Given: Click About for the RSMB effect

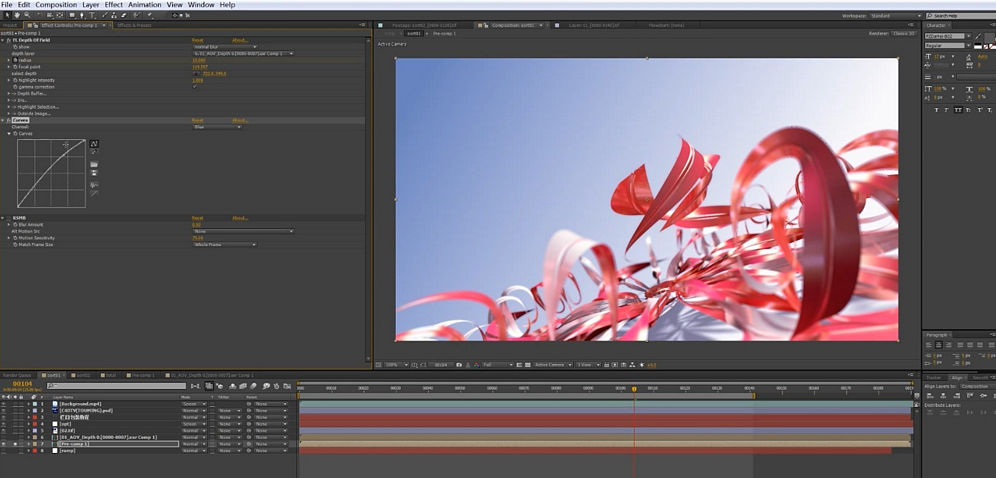Looking at the screenshot, I should (240, 218).
